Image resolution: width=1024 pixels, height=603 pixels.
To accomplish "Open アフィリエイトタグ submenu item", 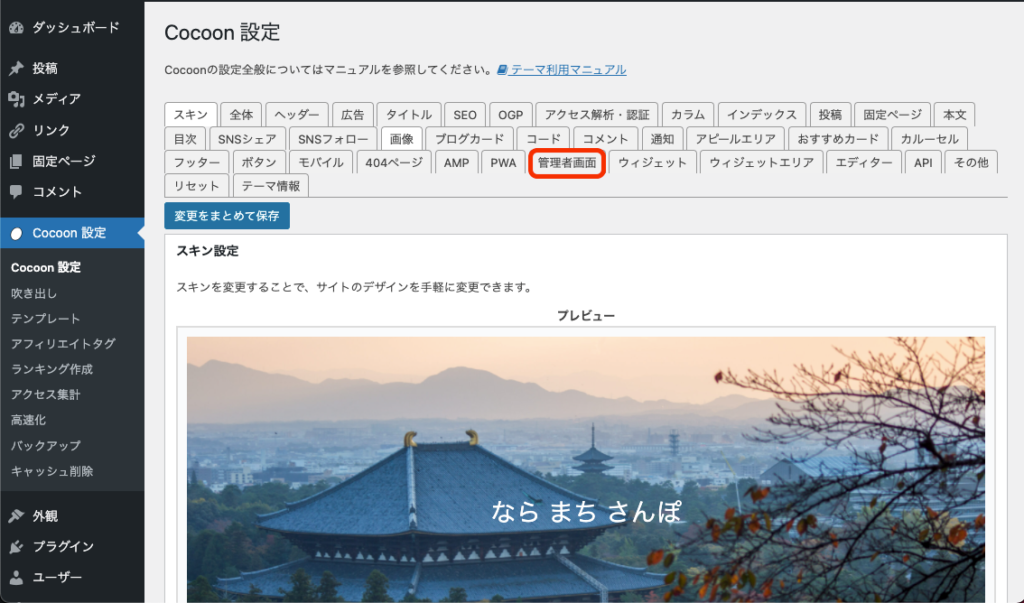I will 63,344.
